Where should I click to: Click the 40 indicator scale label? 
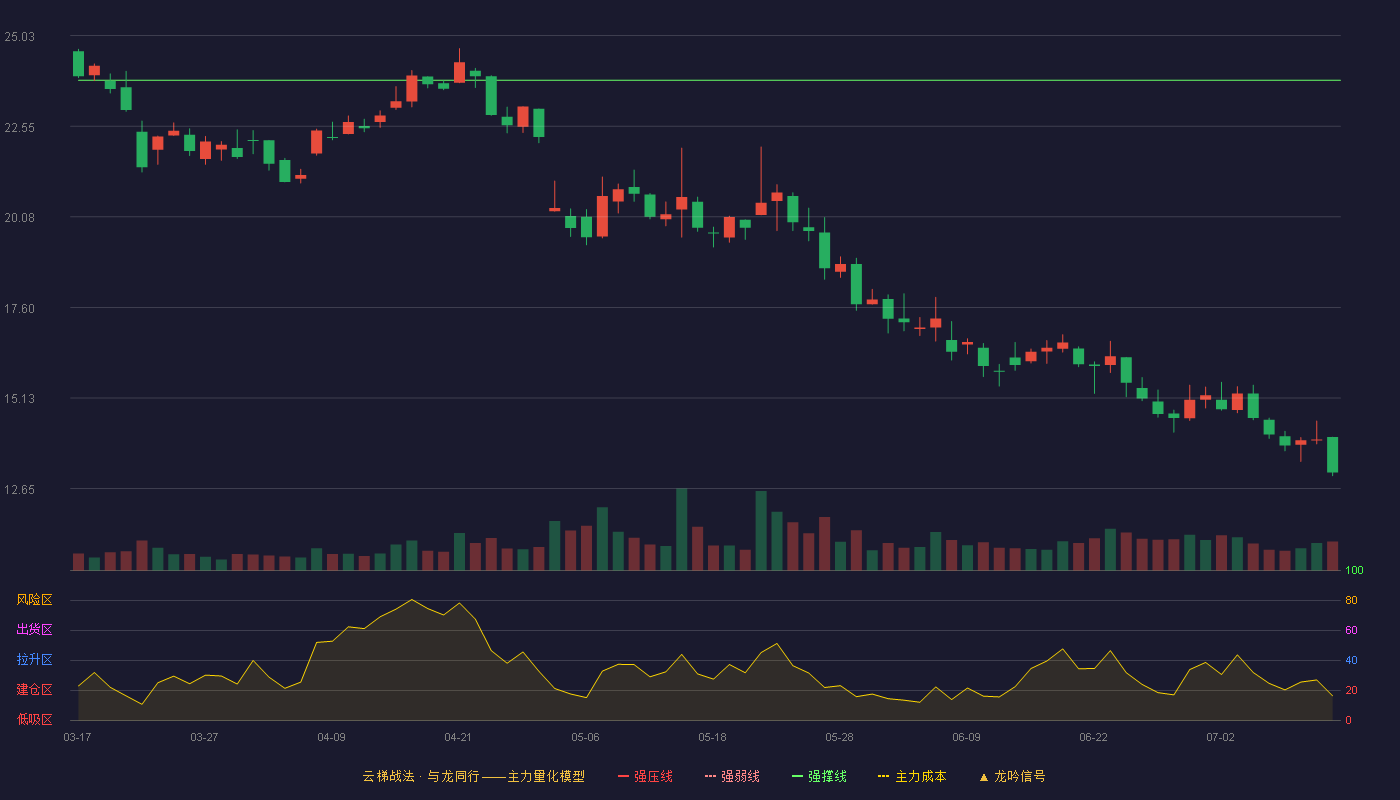(x=1351, y=660)
